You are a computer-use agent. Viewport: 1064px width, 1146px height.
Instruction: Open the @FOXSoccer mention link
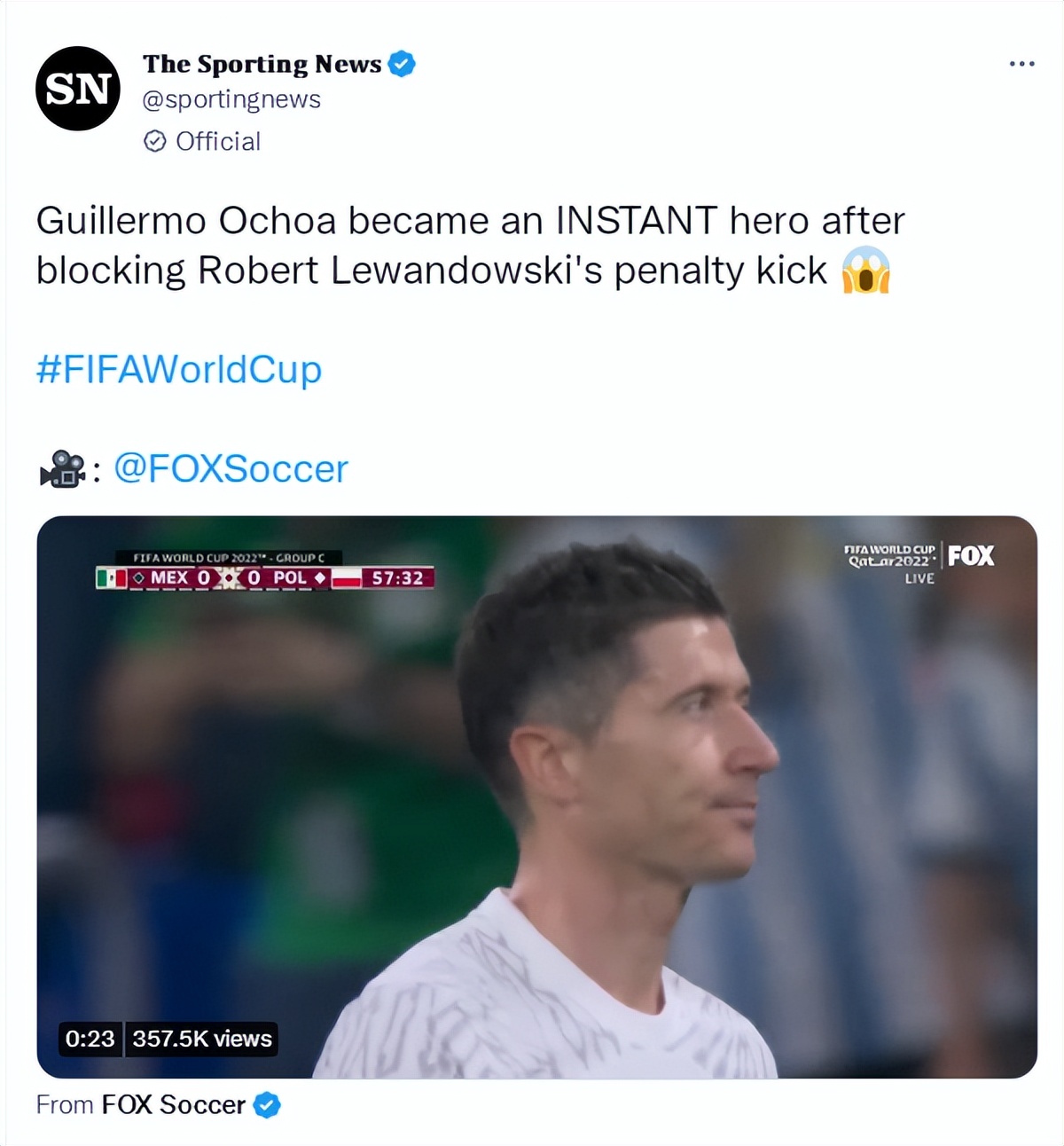[x=231, y=468]
